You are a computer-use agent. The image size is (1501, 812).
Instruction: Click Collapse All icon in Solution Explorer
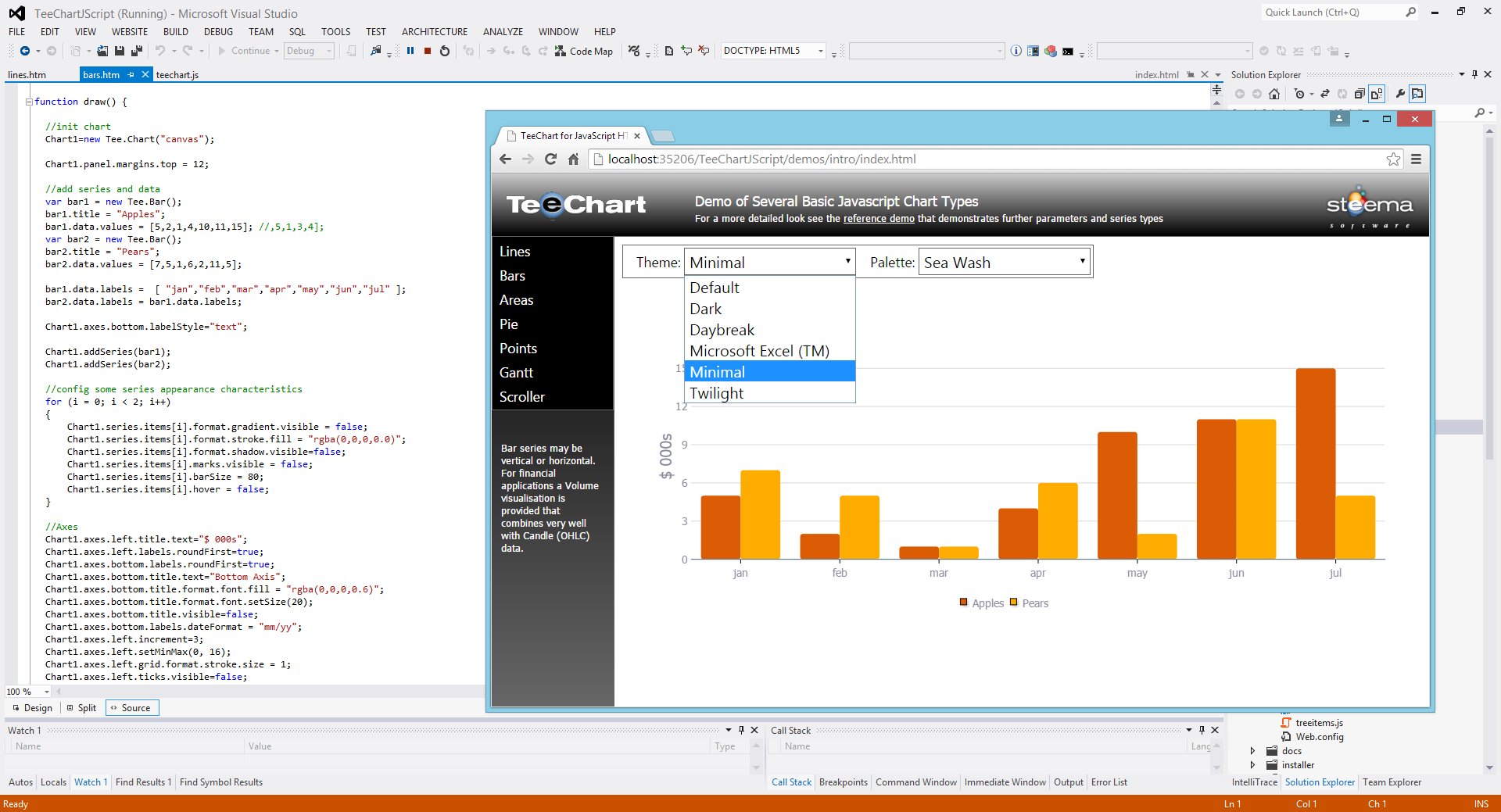click(1359, 94)
